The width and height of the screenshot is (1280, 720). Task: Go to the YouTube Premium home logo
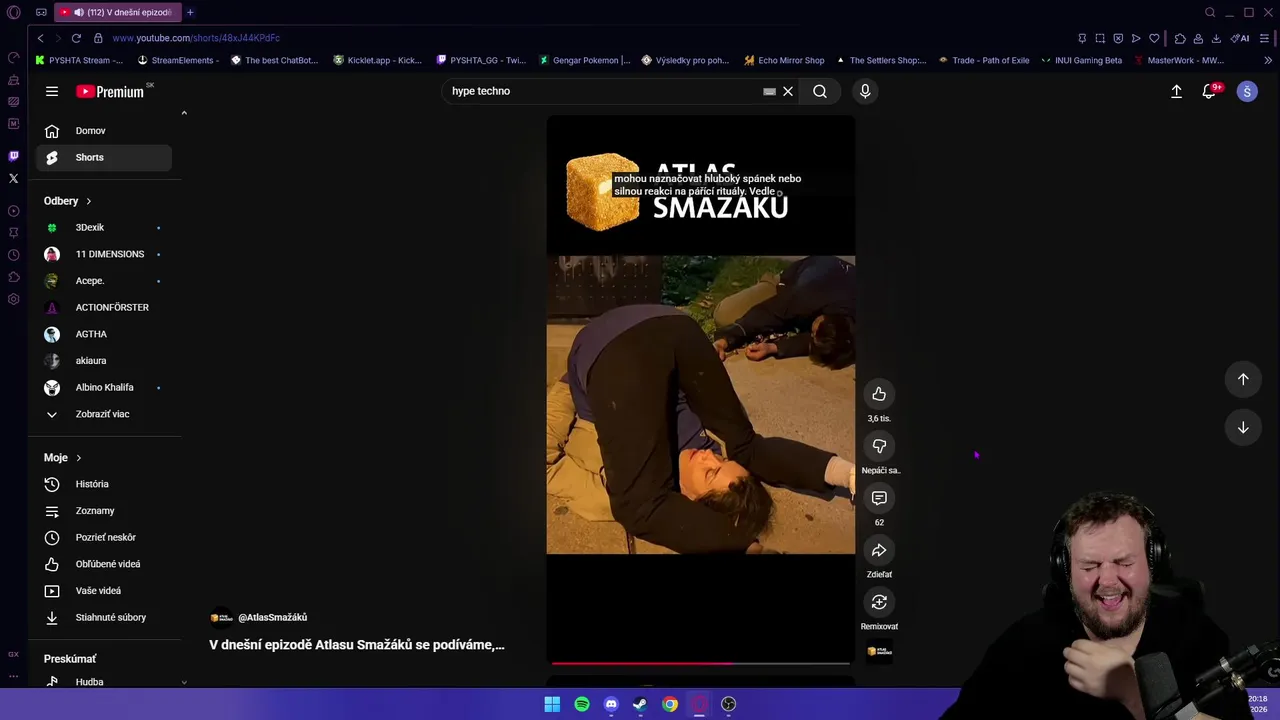point(110,91)
